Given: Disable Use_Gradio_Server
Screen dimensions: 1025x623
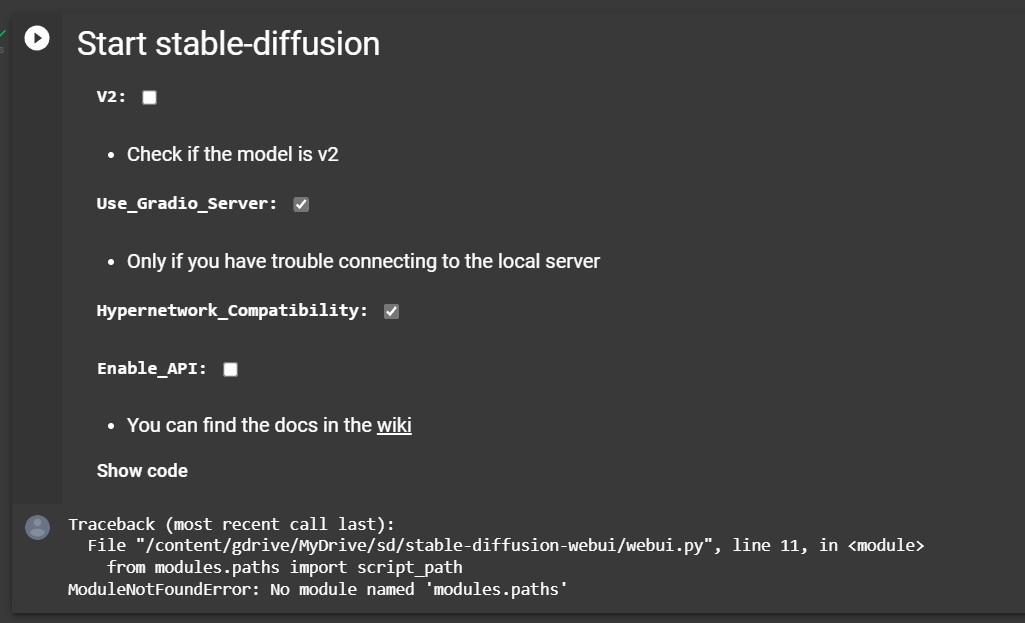Looking at the screenshot, I should 301,204.
